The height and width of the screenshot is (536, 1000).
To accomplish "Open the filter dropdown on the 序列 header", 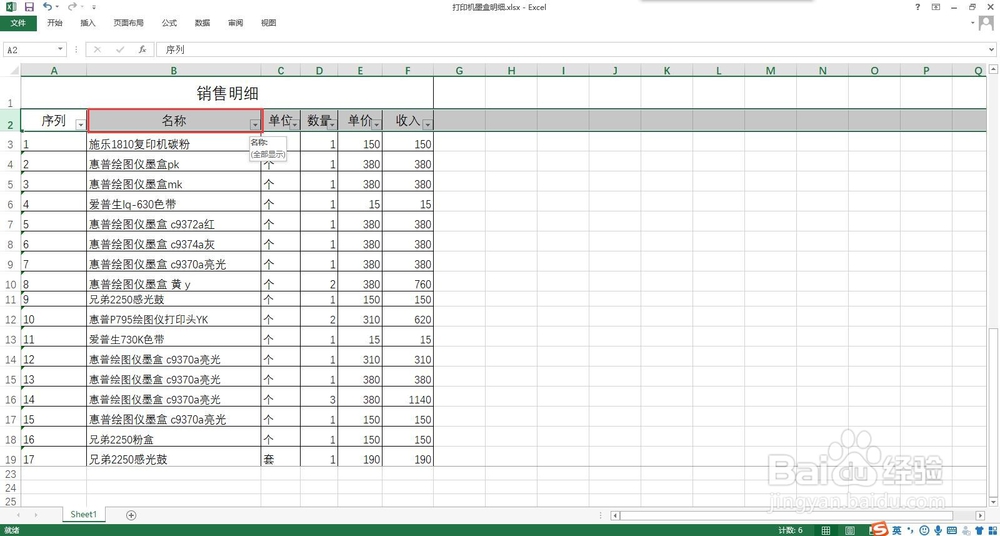I will click(80, 124).
